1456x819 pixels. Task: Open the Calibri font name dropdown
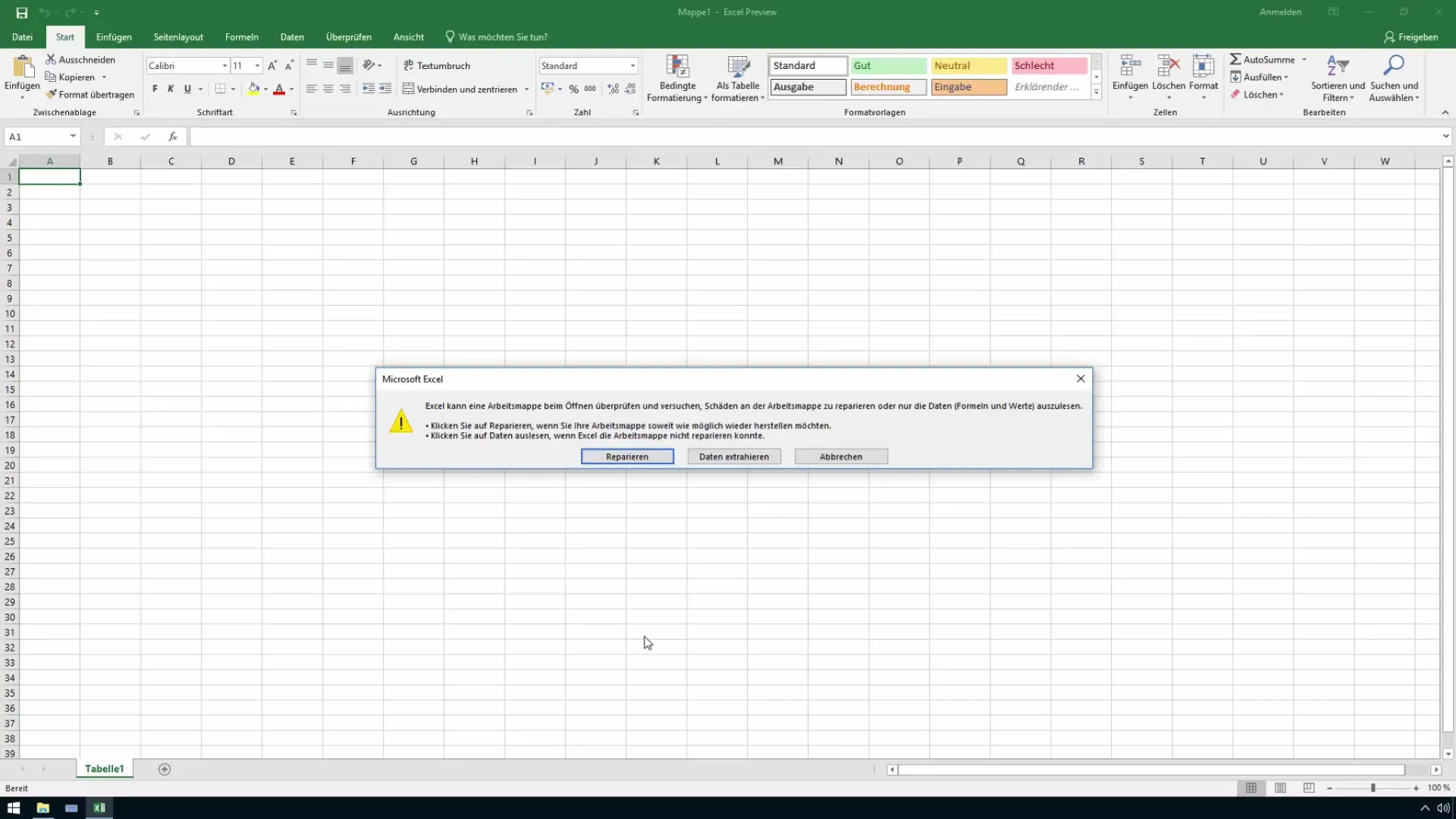pos(224,66)
